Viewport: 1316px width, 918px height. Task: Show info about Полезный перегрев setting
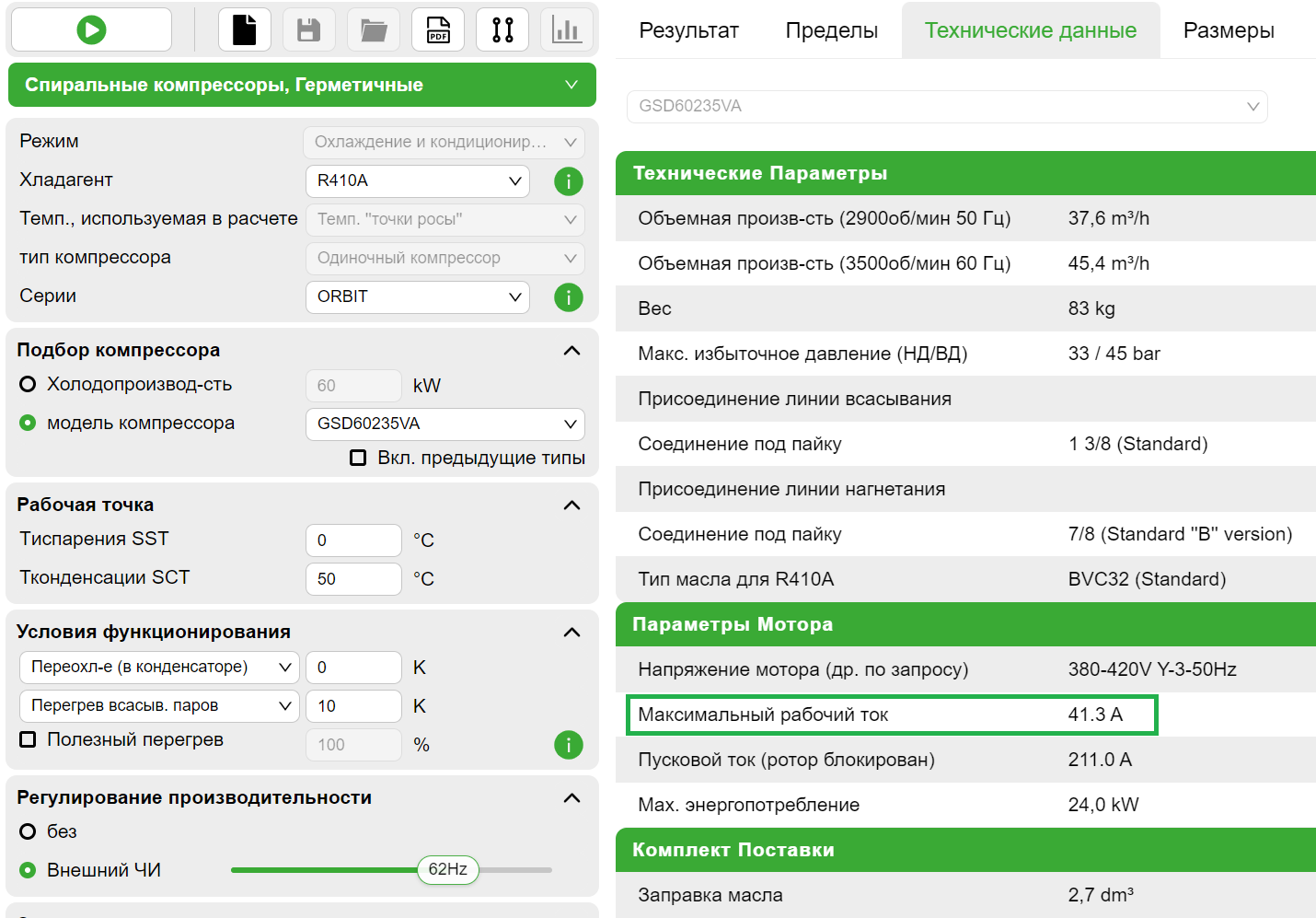pos(568,745)
